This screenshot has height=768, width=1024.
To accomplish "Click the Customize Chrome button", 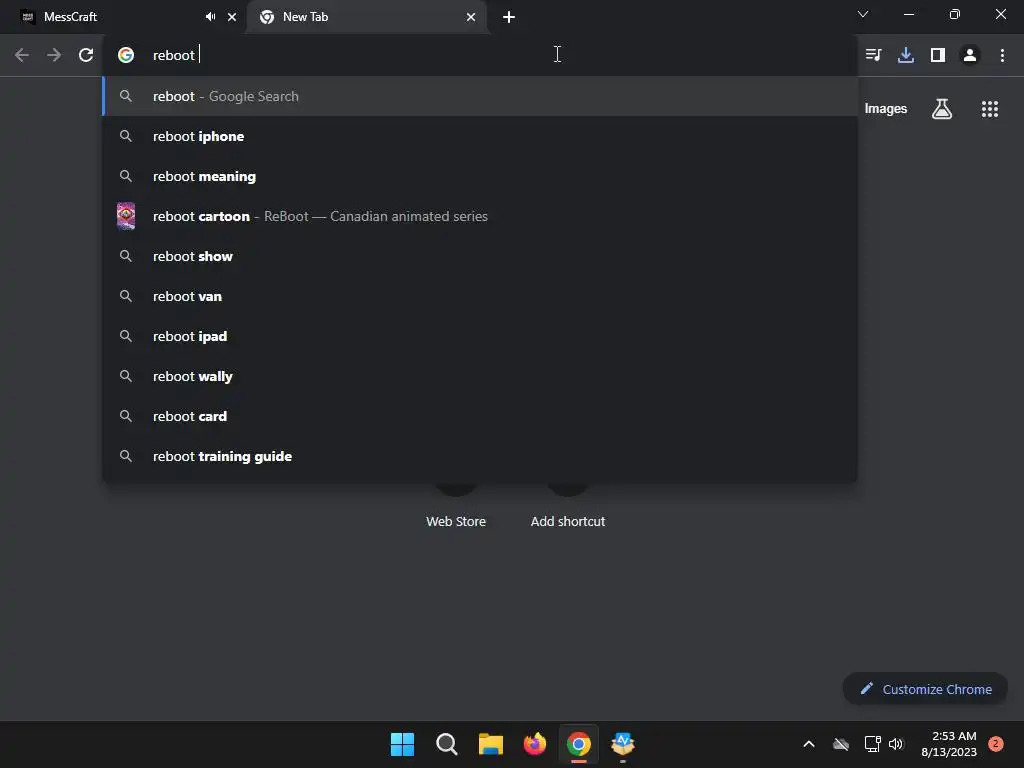I will click(925, 689).
